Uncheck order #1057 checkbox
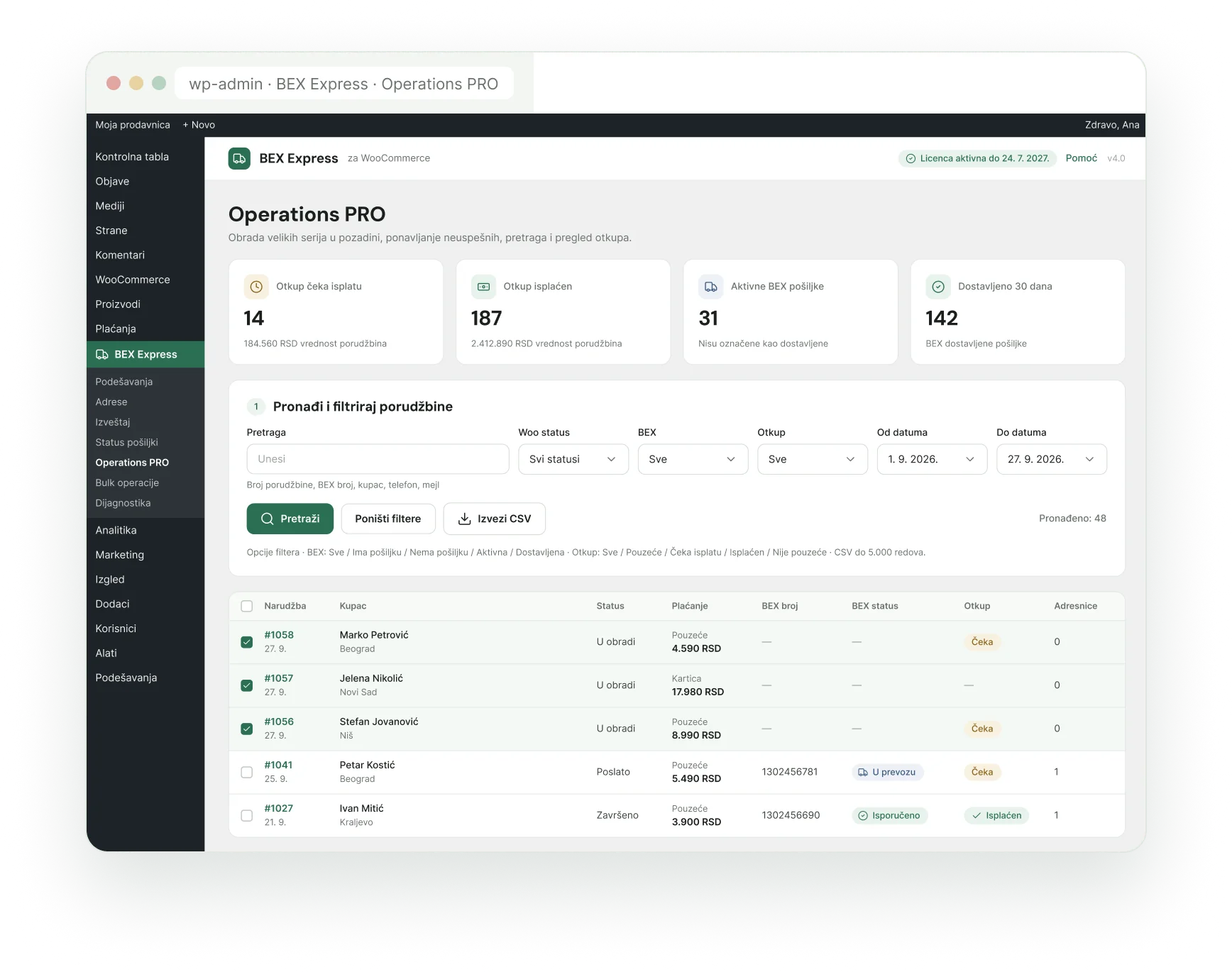This screenshot has width=1232, height=972. 247,685
